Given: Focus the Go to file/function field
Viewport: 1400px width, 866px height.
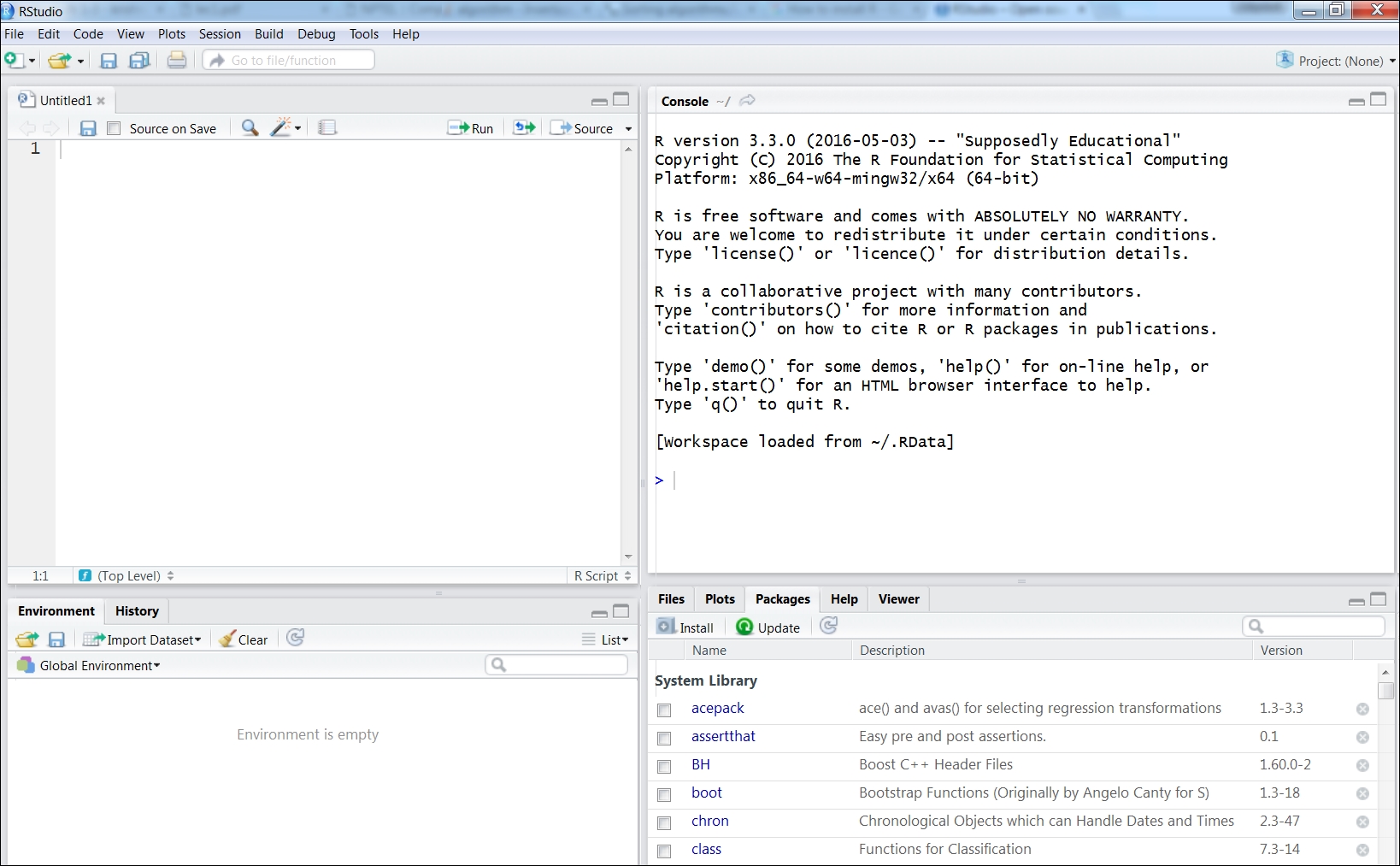Looking at the screenshot, I should [289, 60].
